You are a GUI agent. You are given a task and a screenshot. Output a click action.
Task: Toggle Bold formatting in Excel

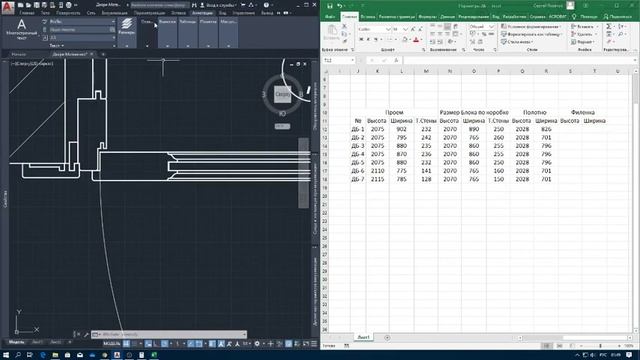pos(361,40)
